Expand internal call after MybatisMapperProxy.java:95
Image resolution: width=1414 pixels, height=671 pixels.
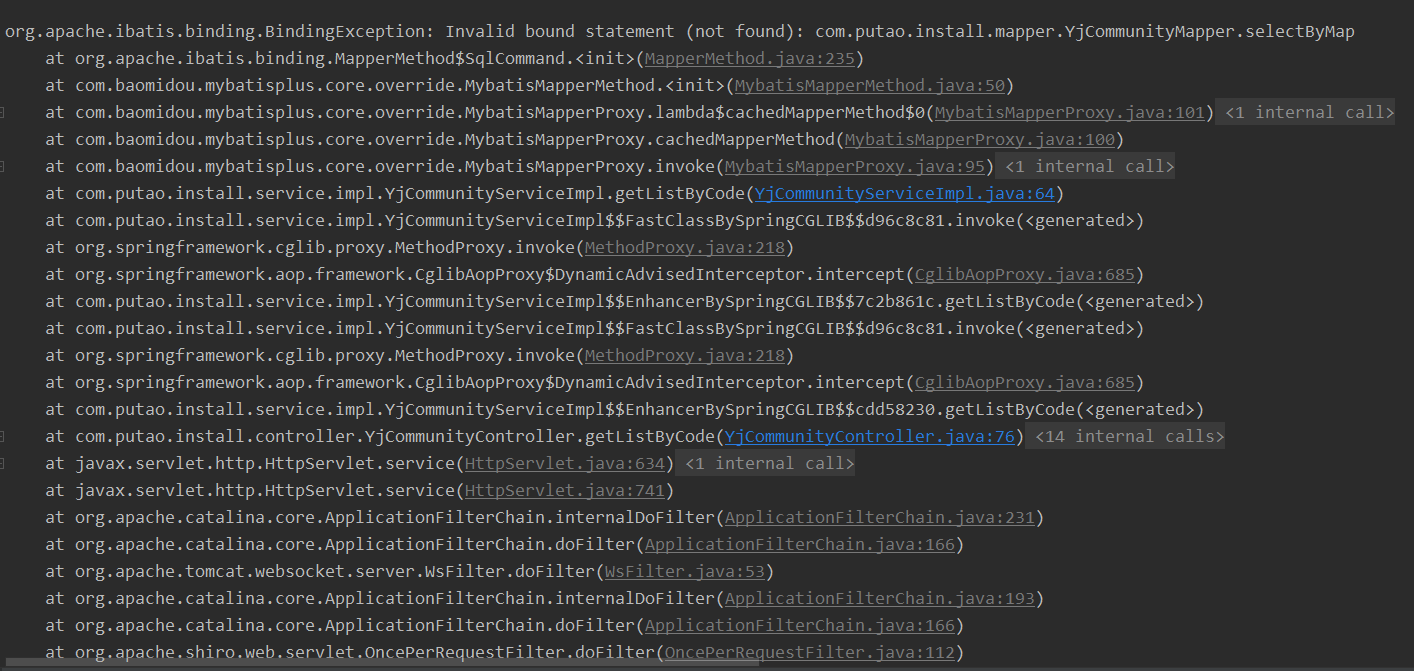(x=1088, y=167)
